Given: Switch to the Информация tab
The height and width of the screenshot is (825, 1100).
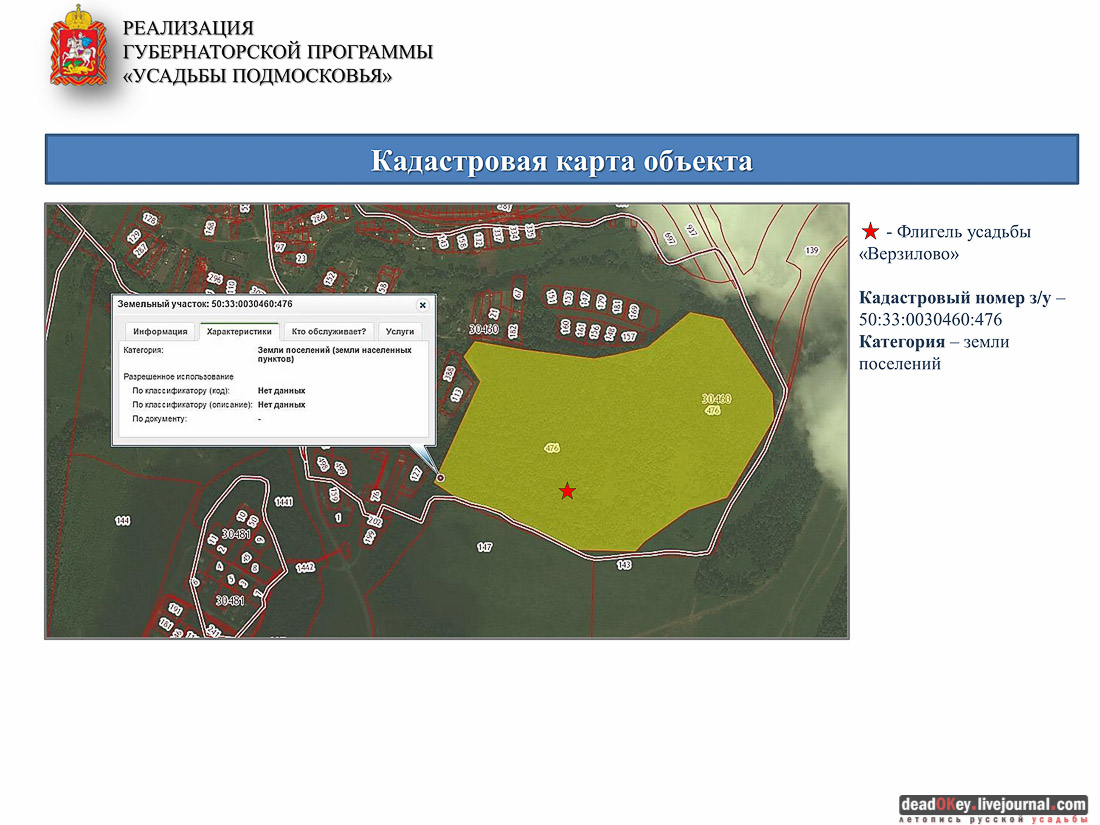Looking at the screenshot, I should point(160,331).
